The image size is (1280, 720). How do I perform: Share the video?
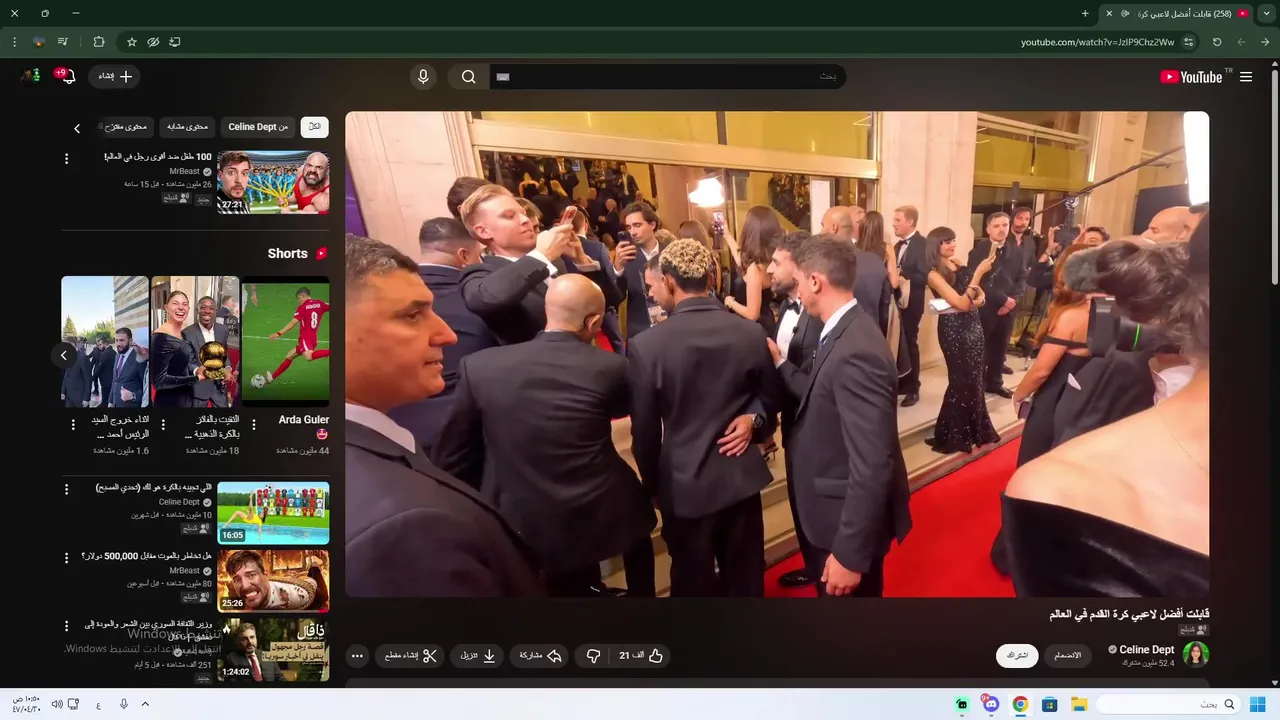[x=540, y=656]
